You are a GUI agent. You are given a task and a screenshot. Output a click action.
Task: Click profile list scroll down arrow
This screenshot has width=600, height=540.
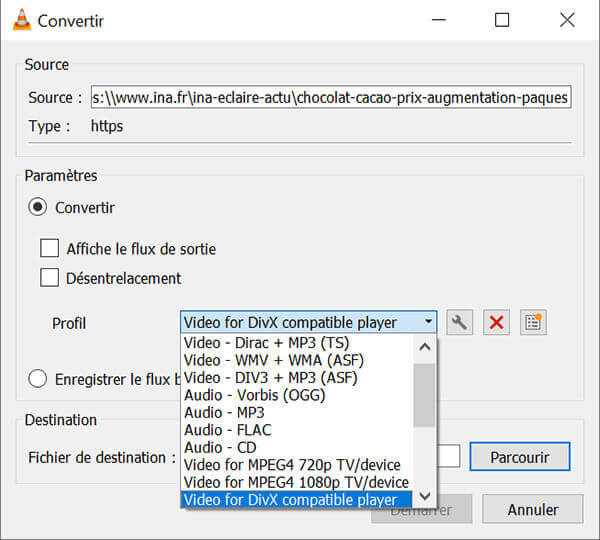(425, 496)
